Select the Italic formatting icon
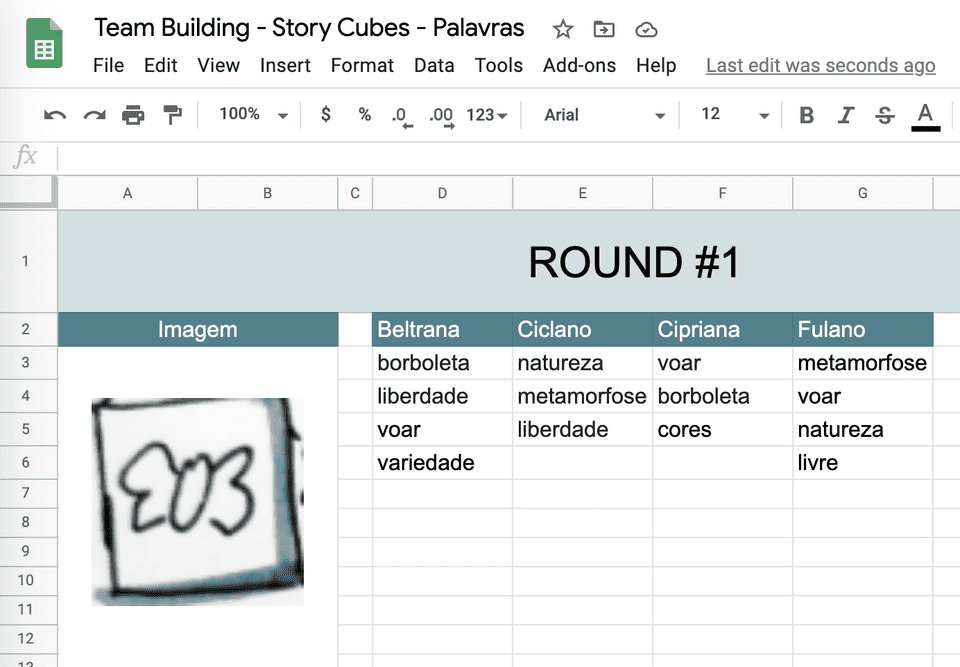The width and height of the screenshot is (960, 667). click(845, 115)
